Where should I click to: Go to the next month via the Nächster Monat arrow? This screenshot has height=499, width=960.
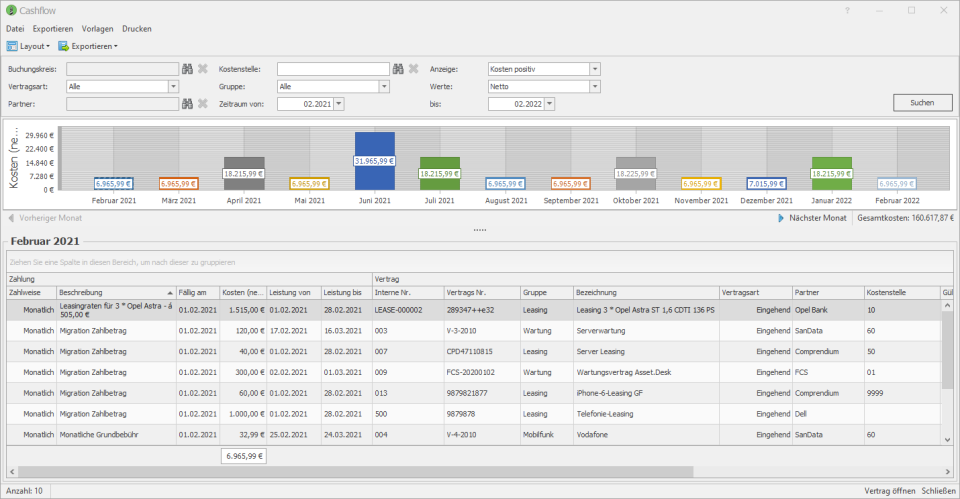pyautogui.click(x=781, y=218)
